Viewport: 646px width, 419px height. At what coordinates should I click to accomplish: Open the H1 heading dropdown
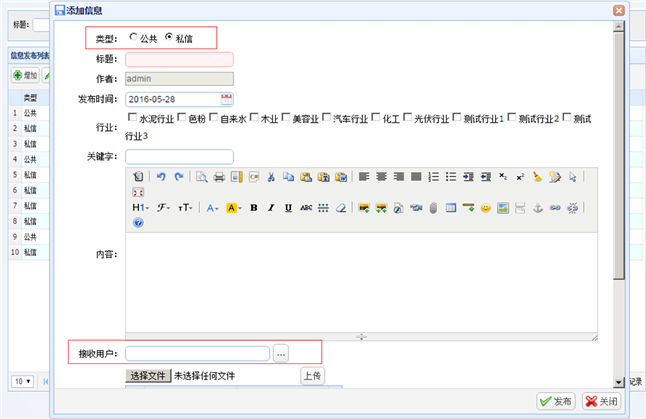pyautogui.click(x=140, y=208)
